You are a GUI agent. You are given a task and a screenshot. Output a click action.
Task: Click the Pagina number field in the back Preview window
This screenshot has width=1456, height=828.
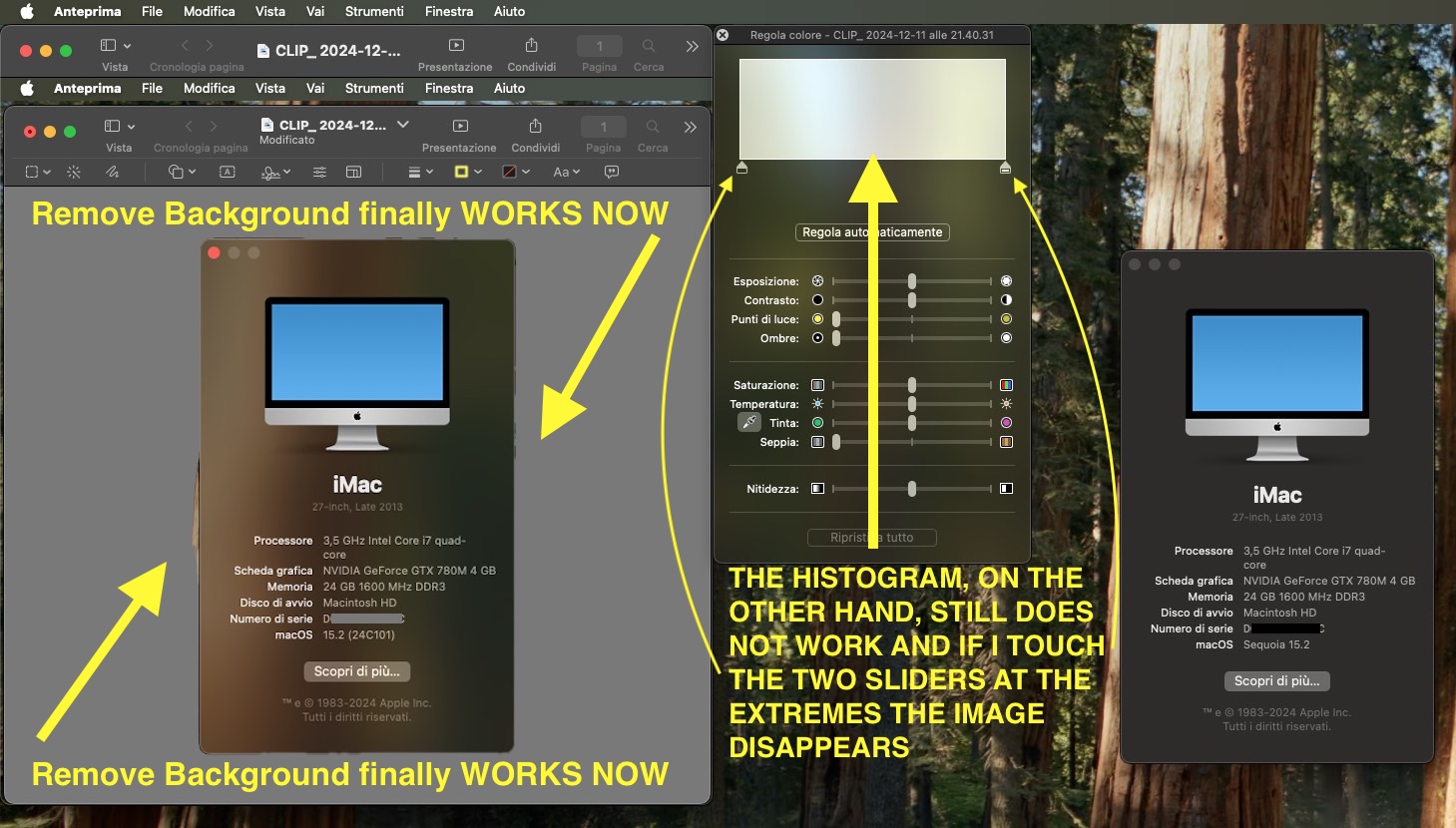click(600, 46)
